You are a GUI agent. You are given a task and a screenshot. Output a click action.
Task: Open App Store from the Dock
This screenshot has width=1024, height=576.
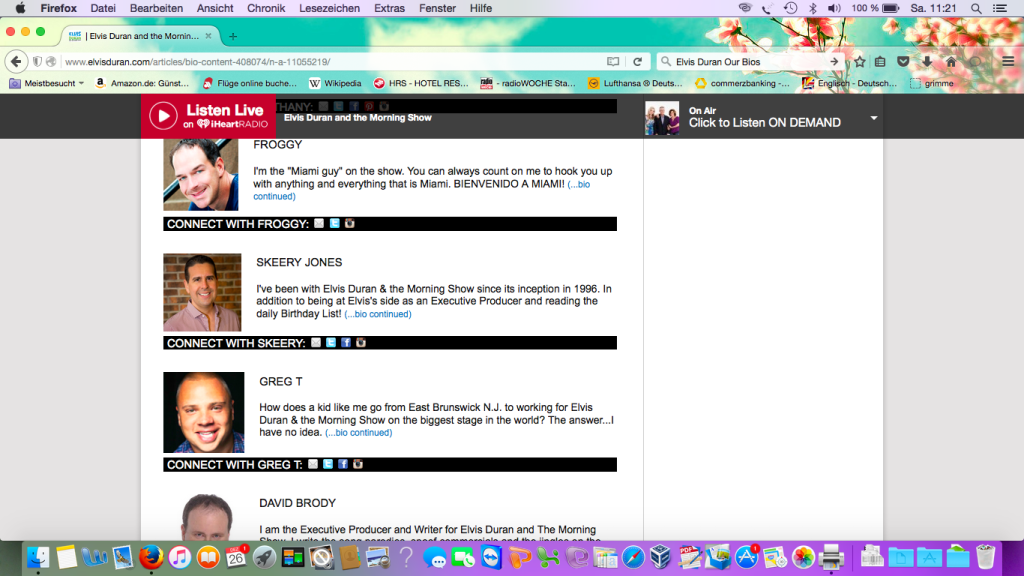tap(746, 557)
